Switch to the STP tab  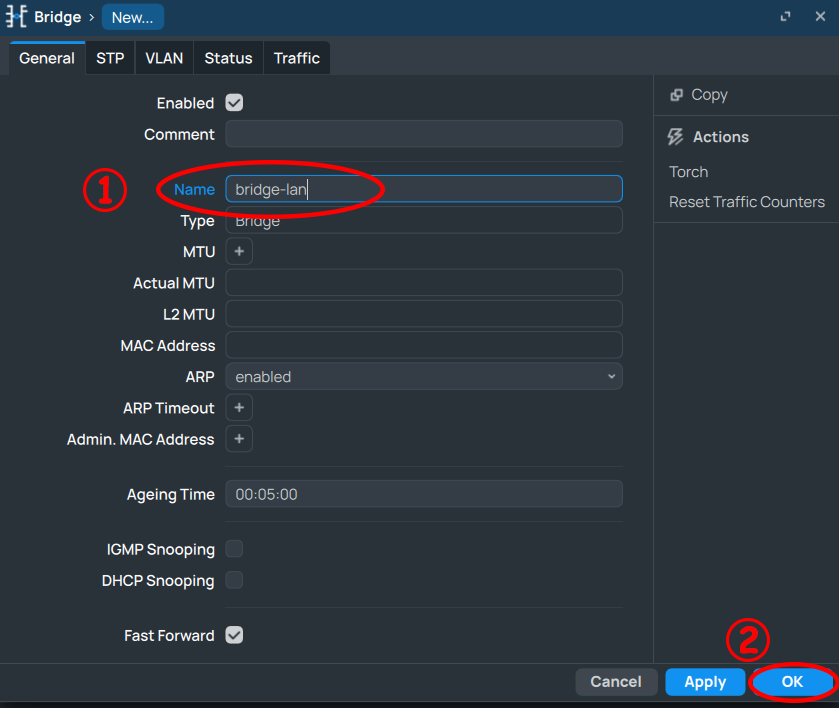pyautogui.click(x=110, y=58)
